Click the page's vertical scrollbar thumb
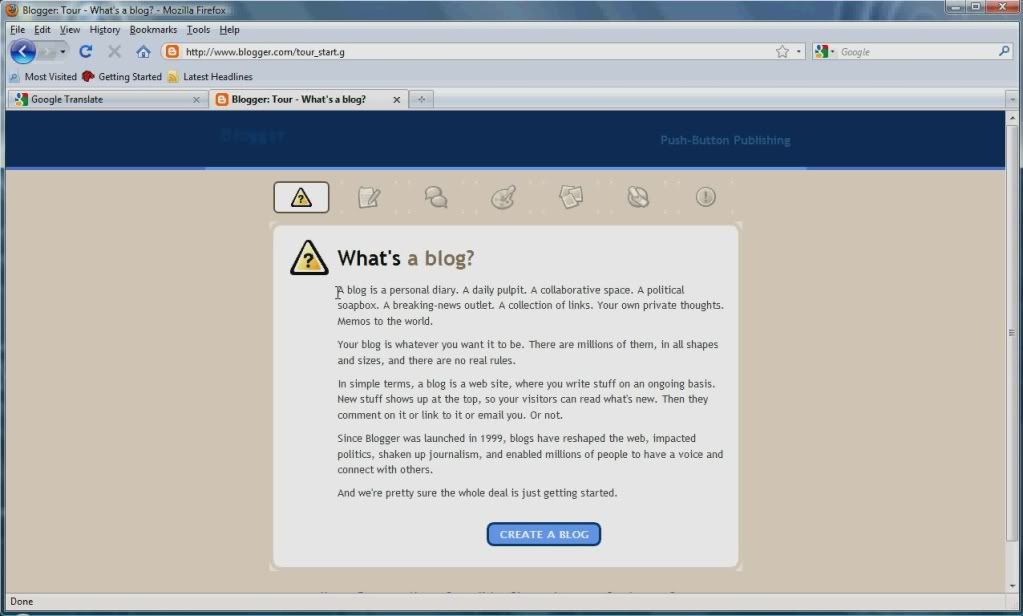1023x616 pixels. pyautogui.click(x=1012, y=333)
